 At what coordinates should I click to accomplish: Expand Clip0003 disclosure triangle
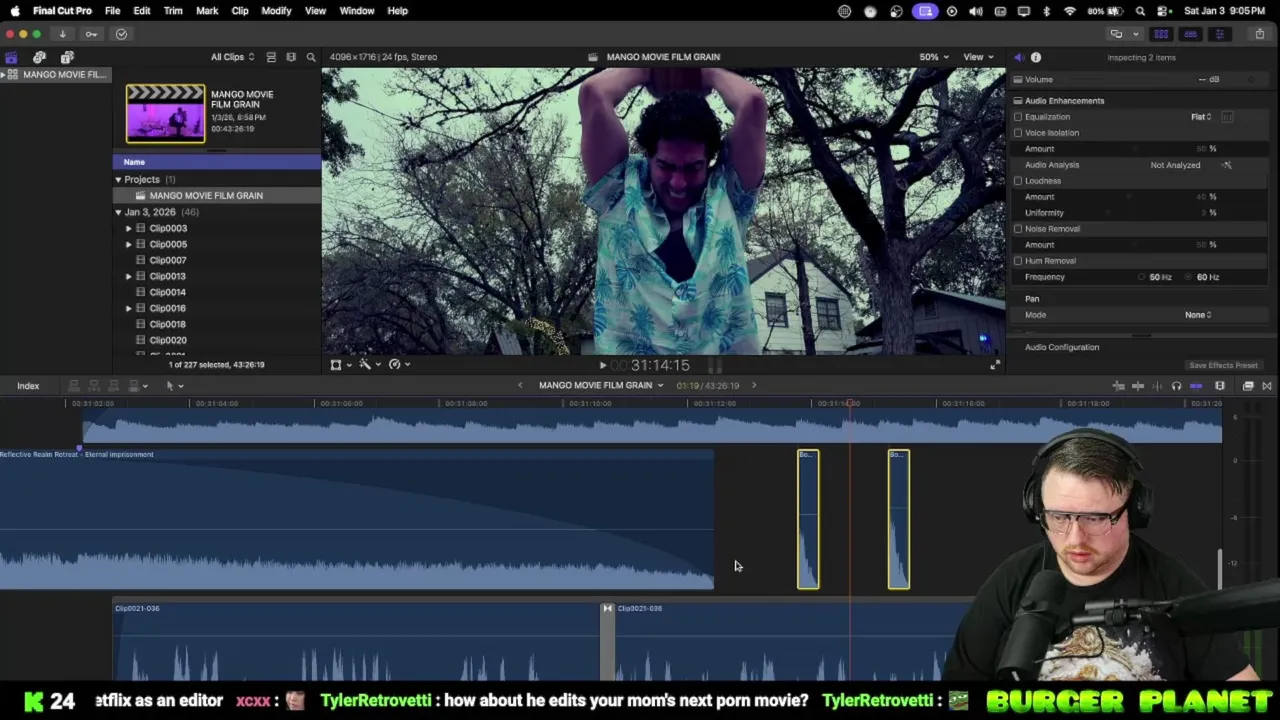click(128, 228)
